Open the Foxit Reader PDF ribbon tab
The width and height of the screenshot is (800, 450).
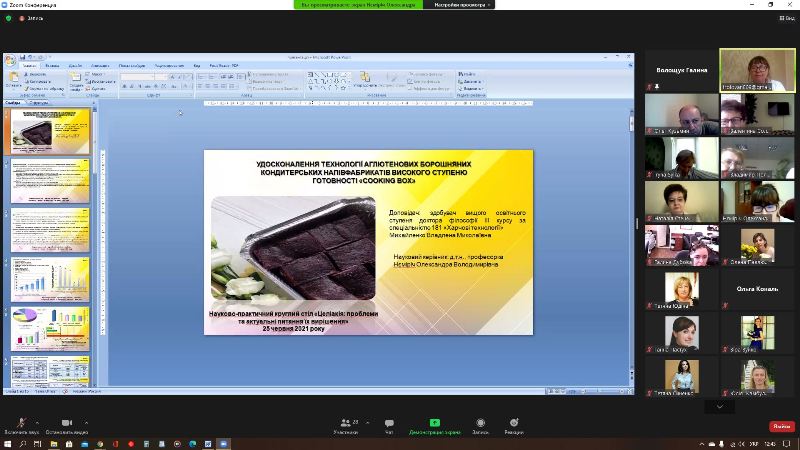point(224,66)
